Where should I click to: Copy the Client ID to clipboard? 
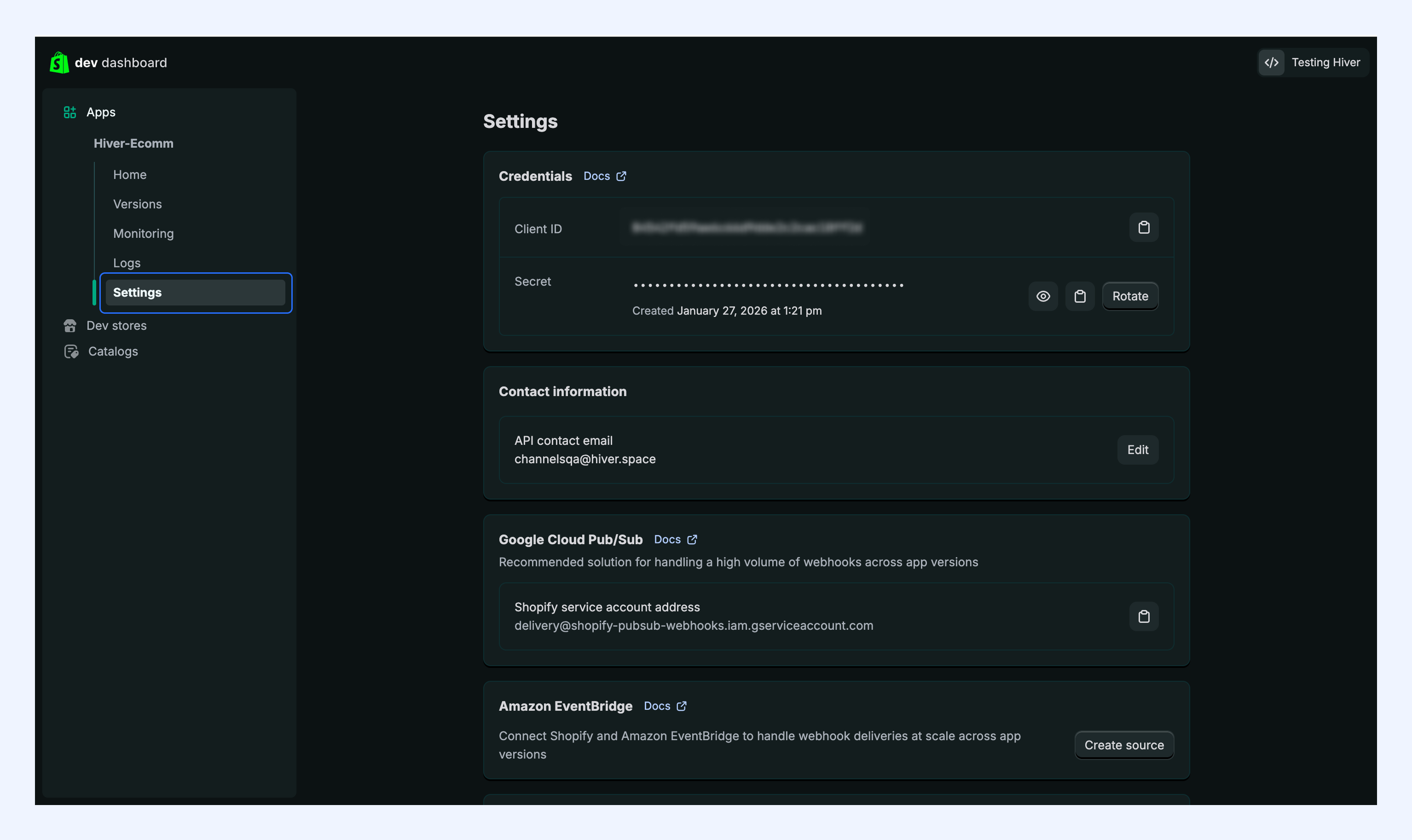click(1144, 228)
